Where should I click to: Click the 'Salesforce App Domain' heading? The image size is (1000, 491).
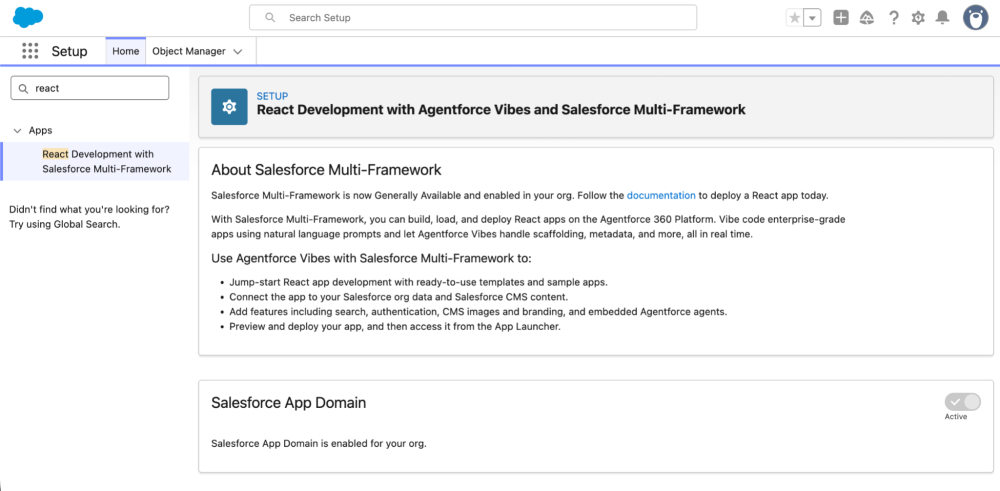click(288, 402)
